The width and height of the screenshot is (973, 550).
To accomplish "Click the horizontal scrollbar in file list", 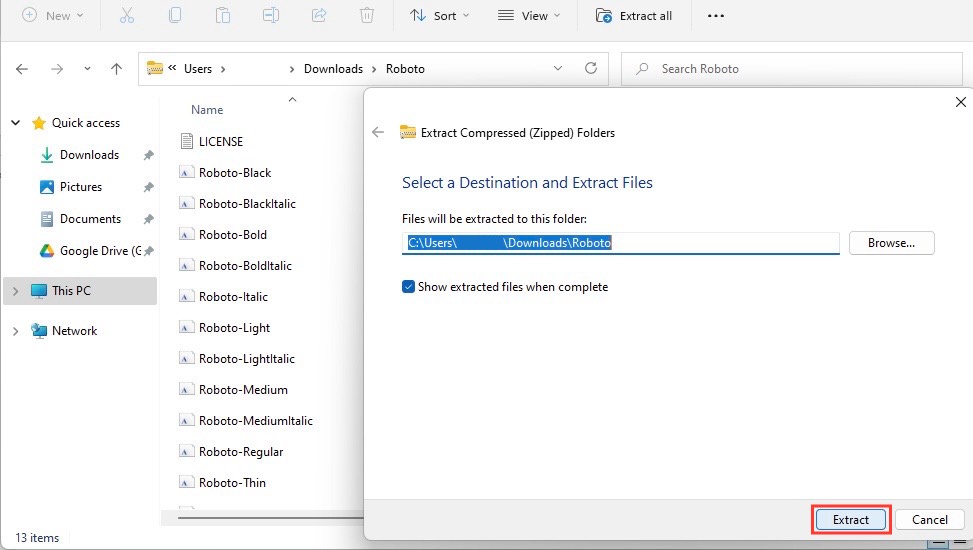I will click(x=271, y=516).
